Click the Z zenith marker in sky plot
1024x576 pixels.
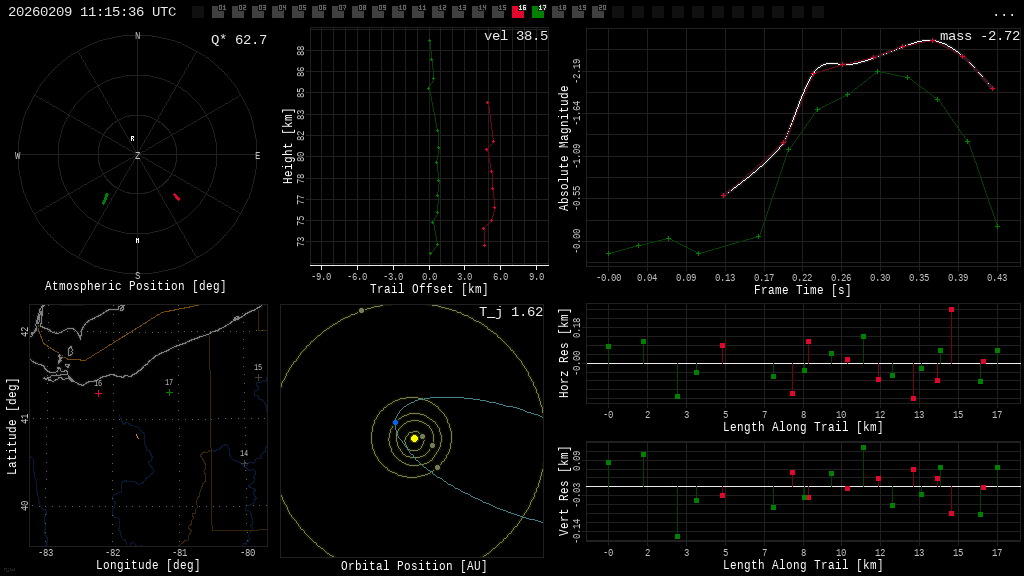tap(137, 155)
